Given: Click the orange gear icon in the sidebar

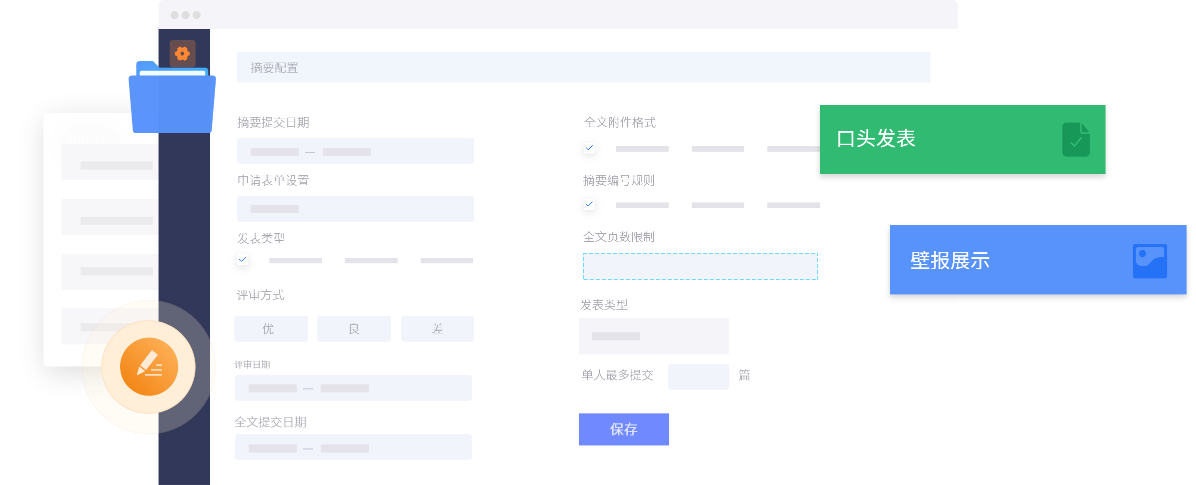Looking at the screenshot, I should pos(182,53).
